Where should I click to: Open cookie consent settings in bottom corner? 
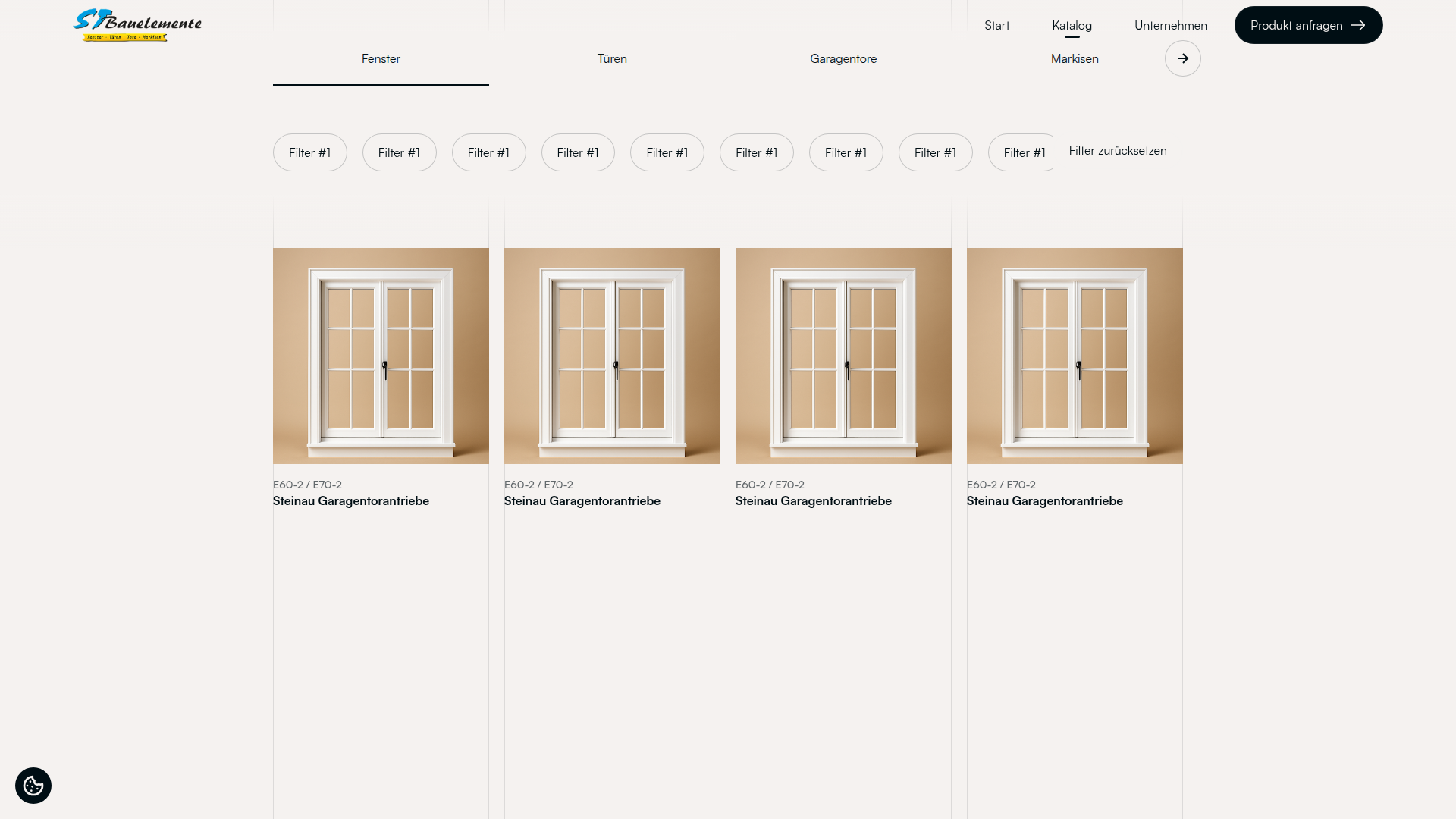point(33,785)
